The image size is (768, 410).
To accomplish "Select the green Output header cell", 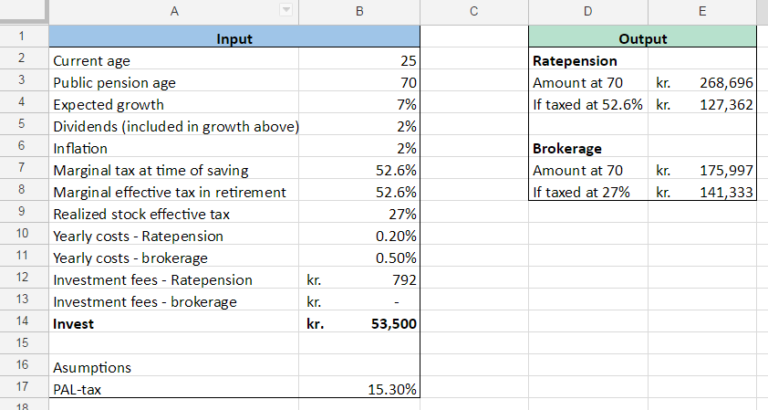I will tap(642, 39).
